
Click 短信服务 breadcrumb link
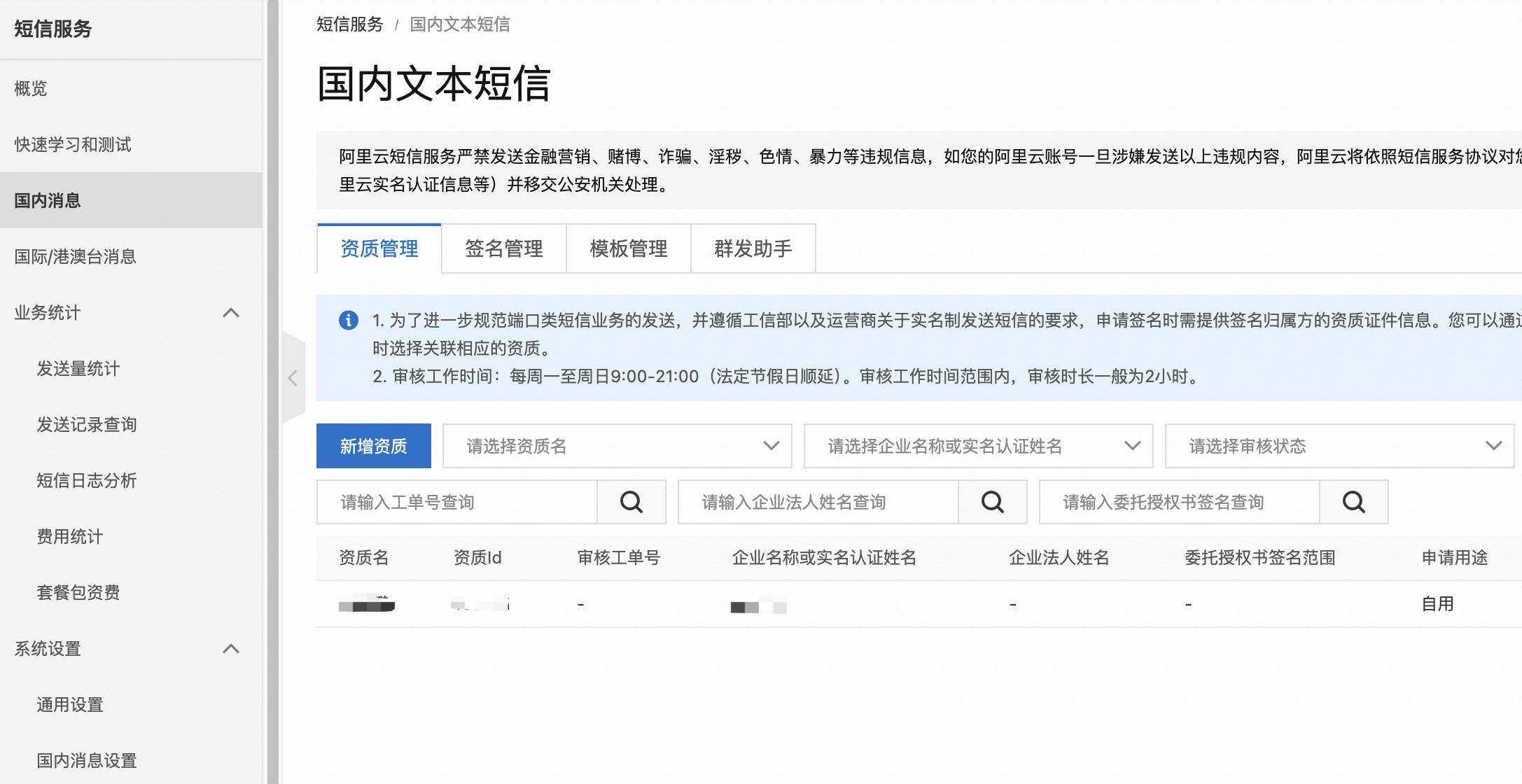[x=349, y=24]
